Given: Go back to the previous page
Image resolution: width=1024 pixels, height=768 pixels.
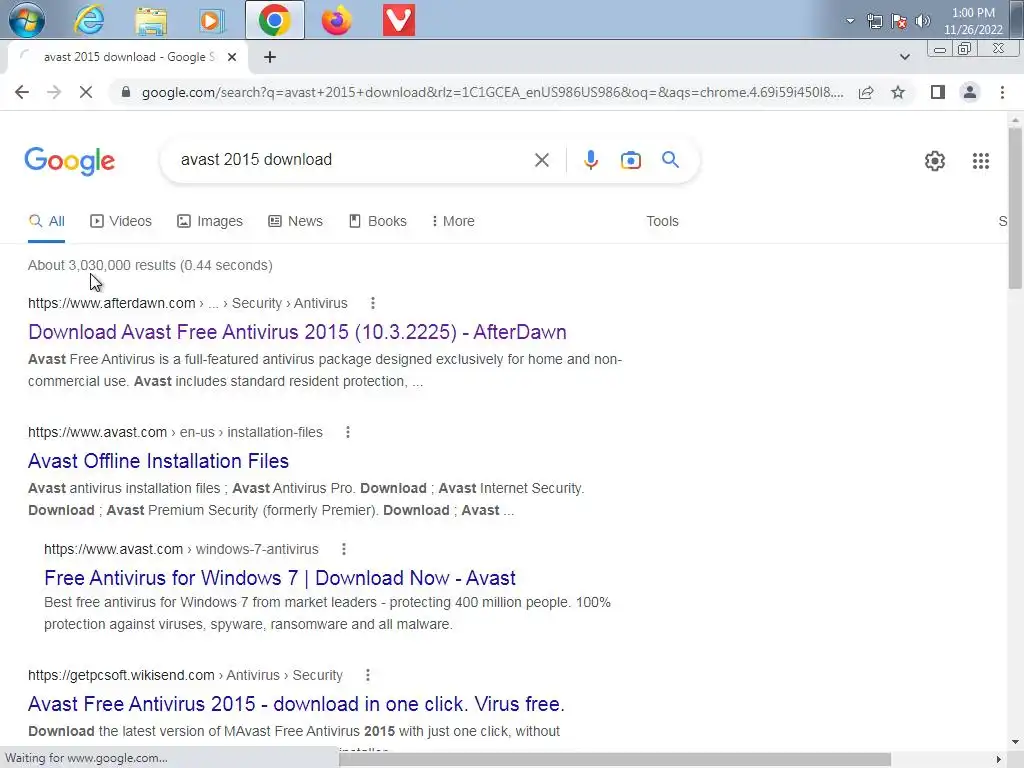Looking at the screenshot, I should coord(22,93).
